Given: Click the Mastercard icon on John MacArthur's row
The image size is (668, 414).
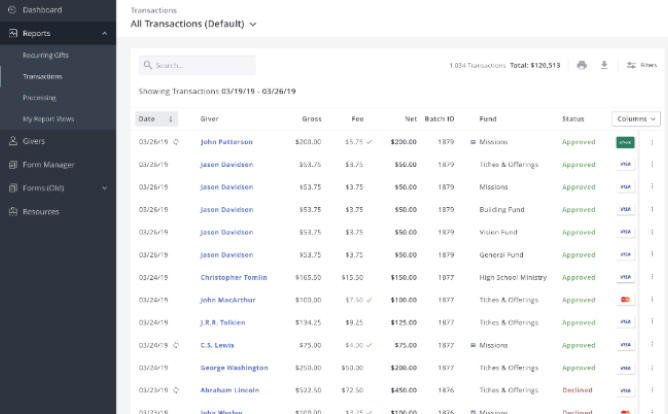Looking at the screenshot, I should click(626, 300).
